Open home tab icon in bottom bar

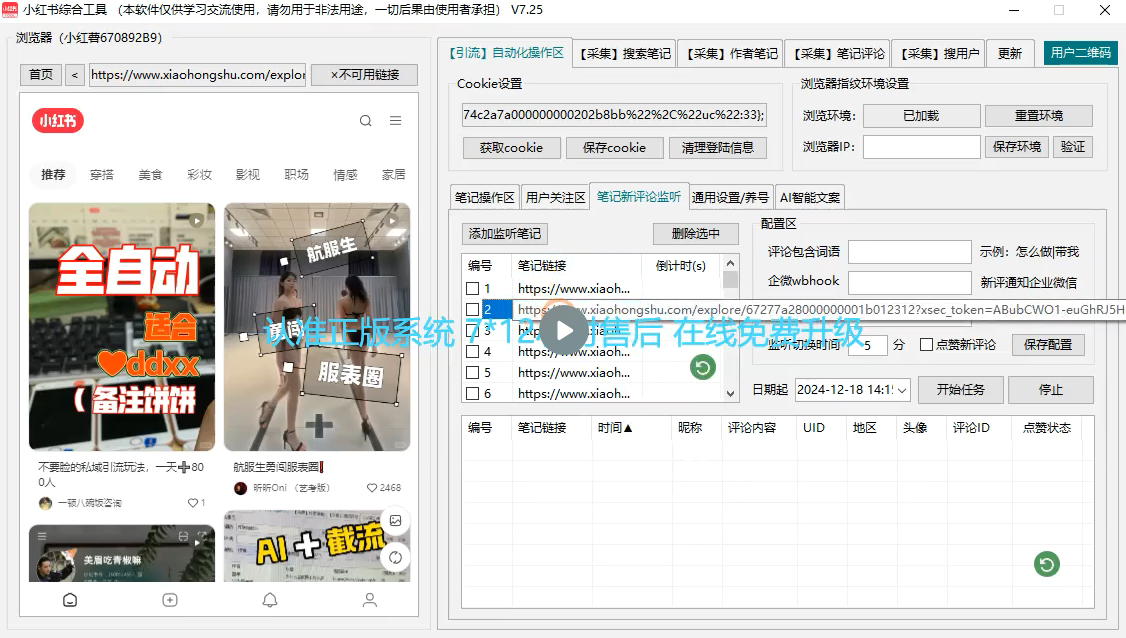click(x=70, y=600)
